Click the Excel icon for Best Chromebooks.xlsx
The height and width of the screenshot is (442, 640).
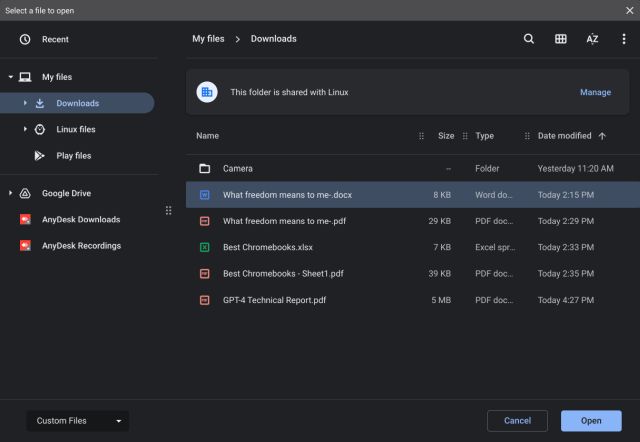click(204, 246)
